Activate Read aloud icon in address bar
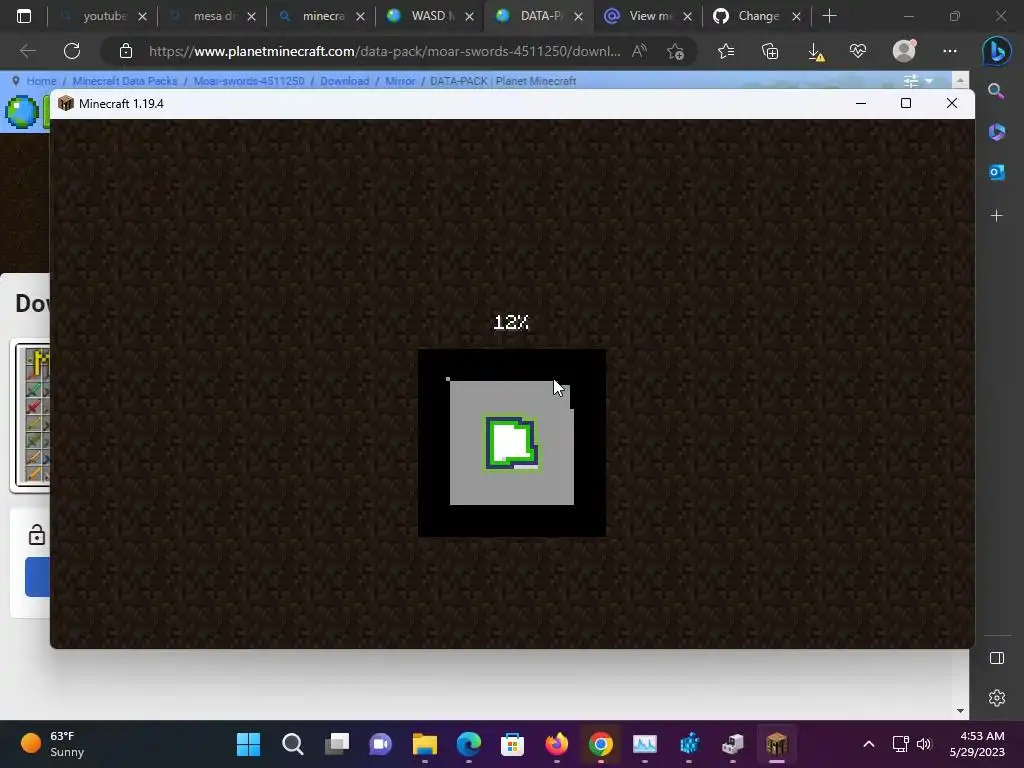This screenshot has width=1024, height=768. [640, 51]
